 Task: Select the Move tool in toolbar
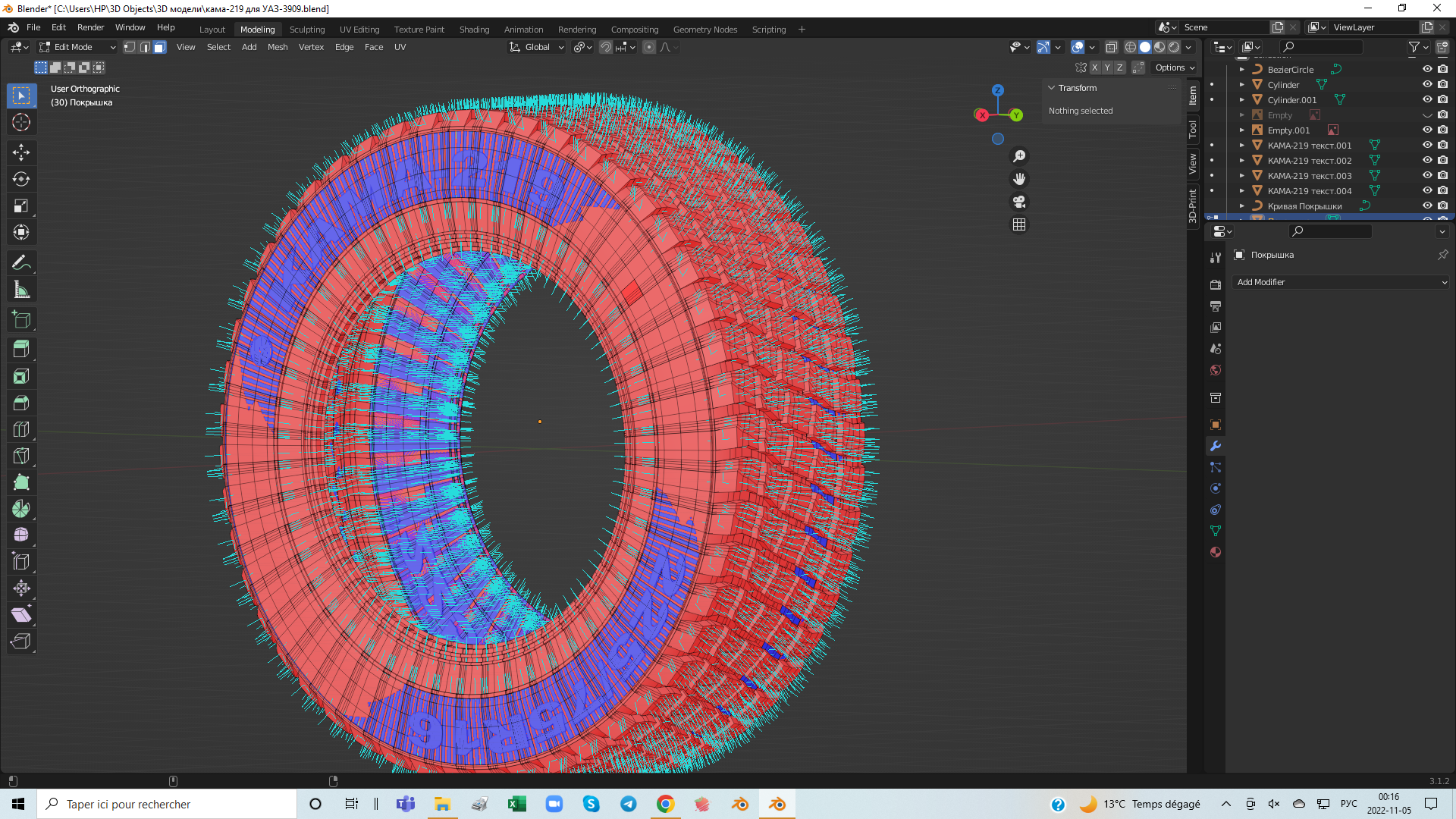pyautogui.click(x=21, y=152)
